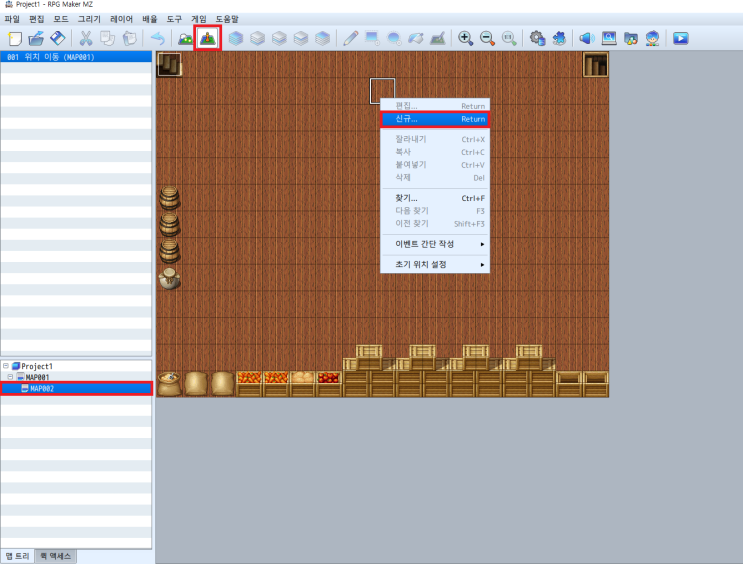Open the Sound Test speaker icon

tap(587, 38)
